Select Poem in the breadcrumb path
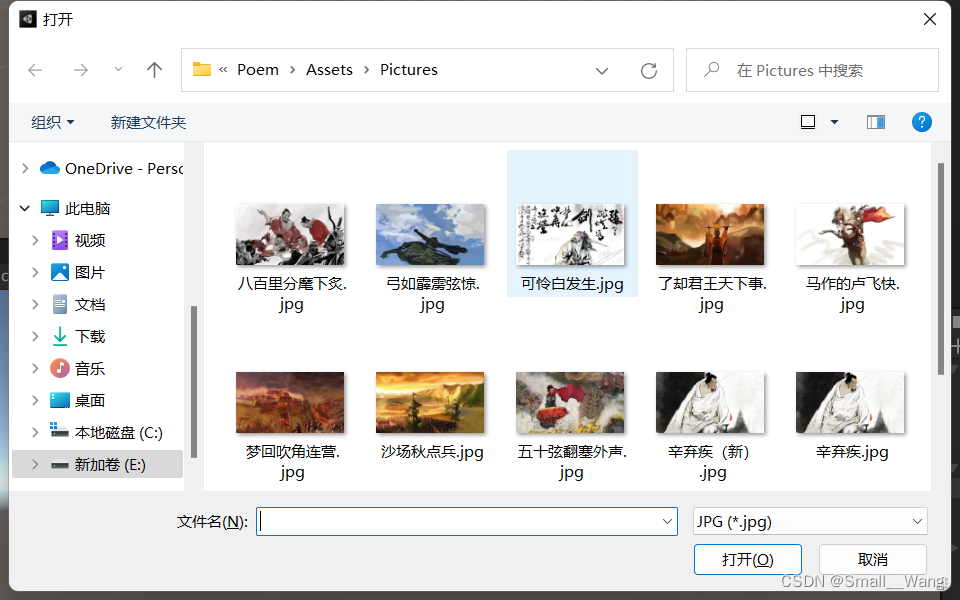The width and height of the screenshot is (960, 600). tap(258, 70)
